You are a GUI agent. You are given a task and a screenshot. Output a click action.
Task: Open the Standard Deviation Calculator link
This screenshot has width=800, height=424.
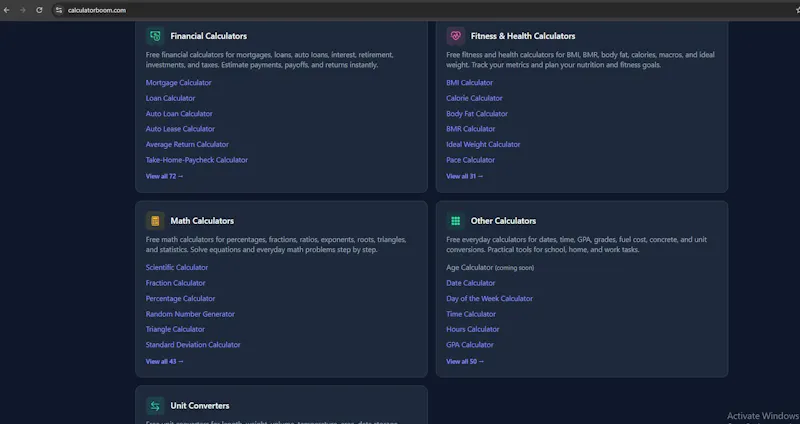(193, 344)
